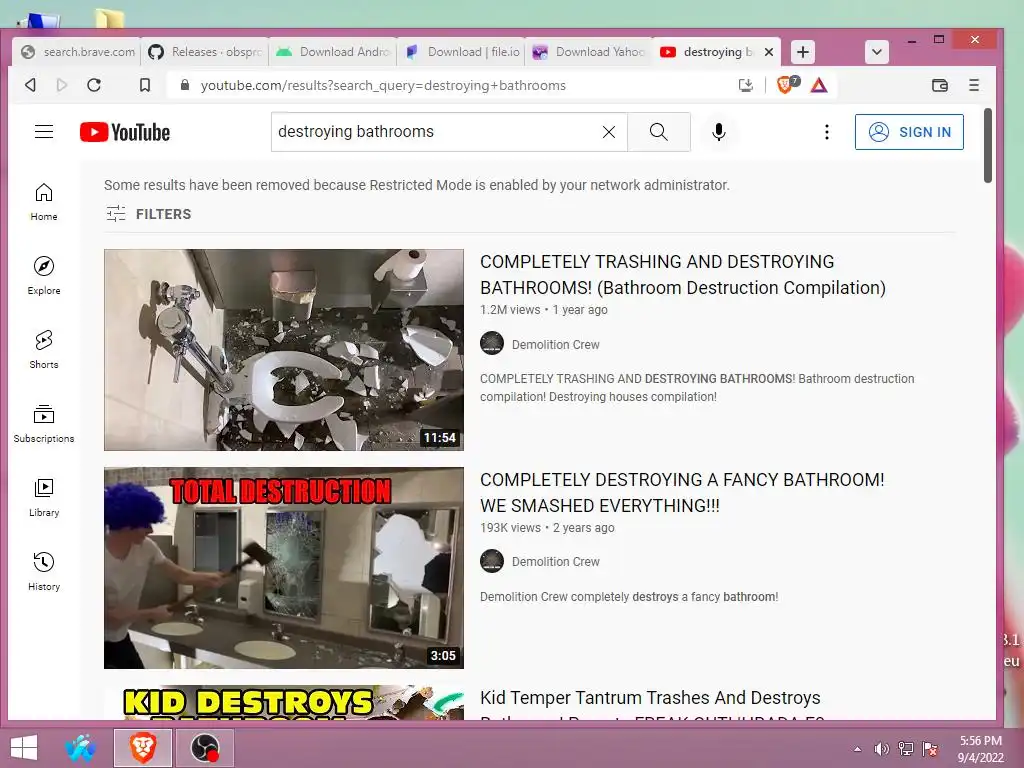Open a new tab with plus
Image resolution: width=1024 pixels, height=768 pixels.
[803, 52]
